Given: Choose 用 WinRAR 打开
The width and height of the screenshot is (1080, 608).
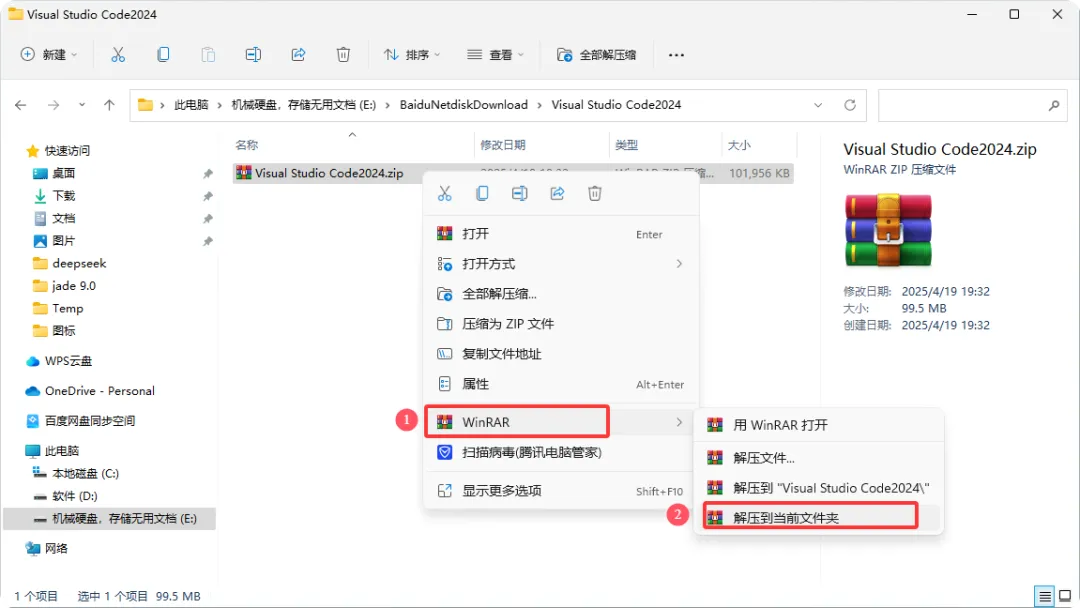Looking at the screenshot, I should 818,426.
